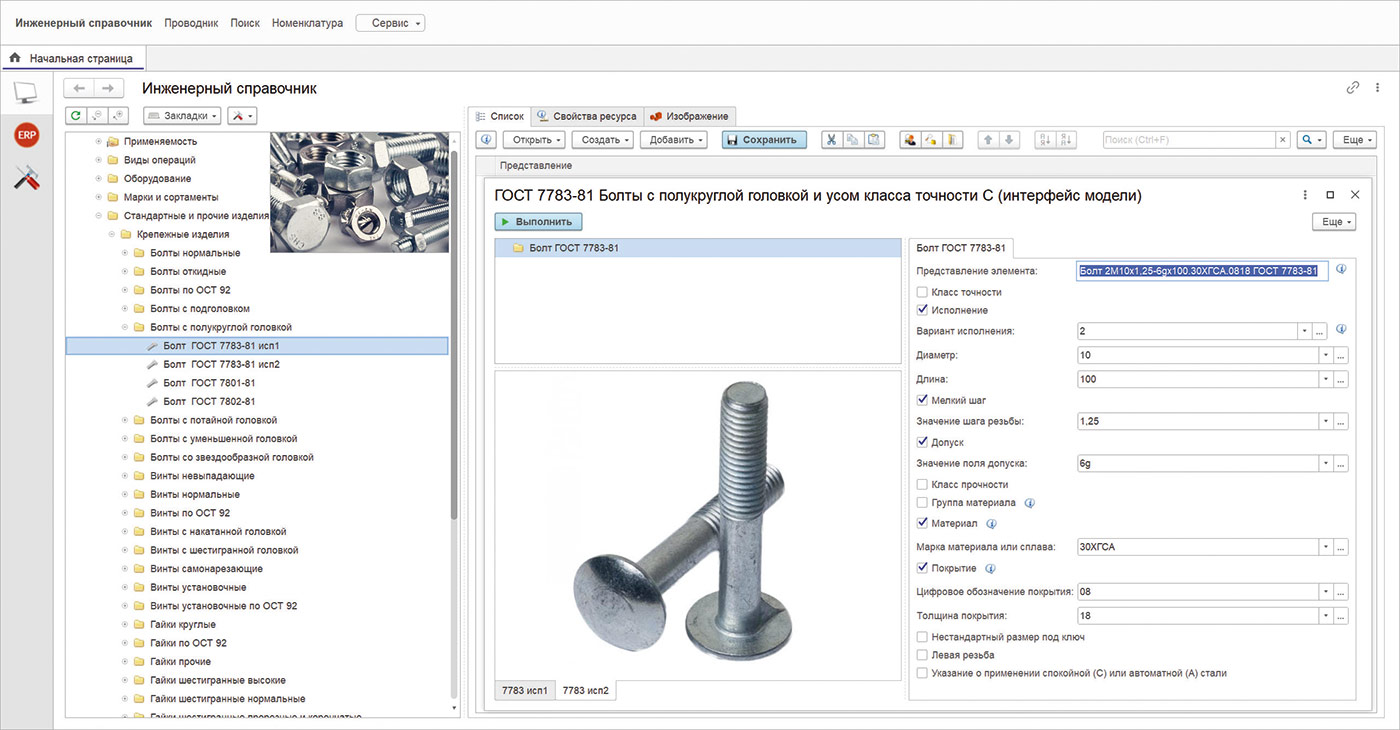Click the monitor icon in left sidebar
The image size is (1400, 730).
click(x=25, y=95)
